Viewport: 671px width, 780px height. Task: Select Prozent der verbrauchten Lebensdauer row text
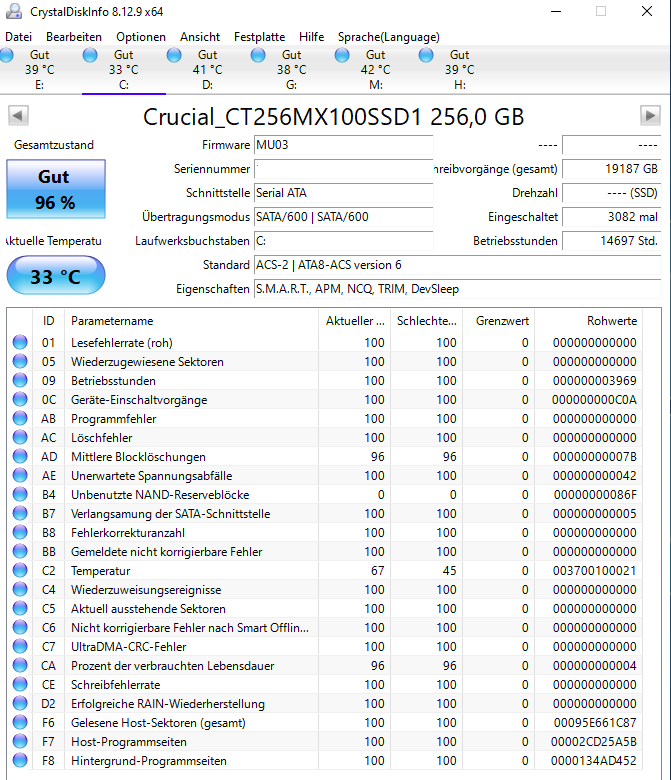click(x=173, y=666)
